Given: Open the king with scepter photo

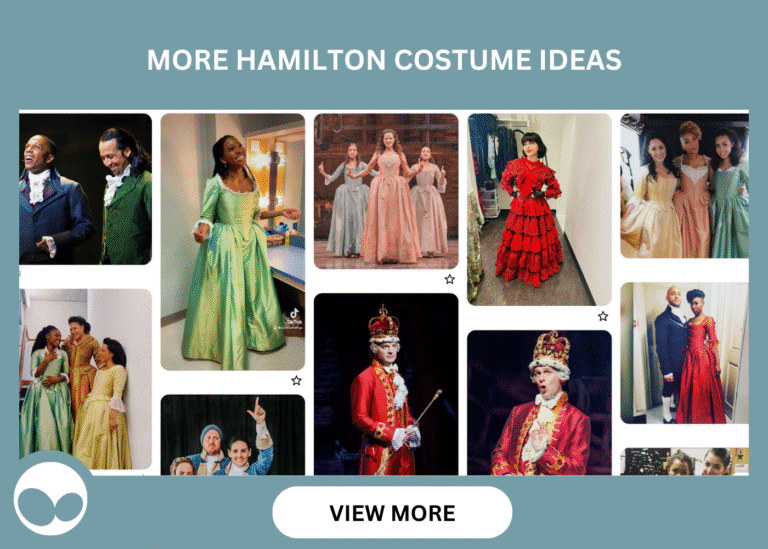Looking at the screenshot, I should click(x=386, y=384).
